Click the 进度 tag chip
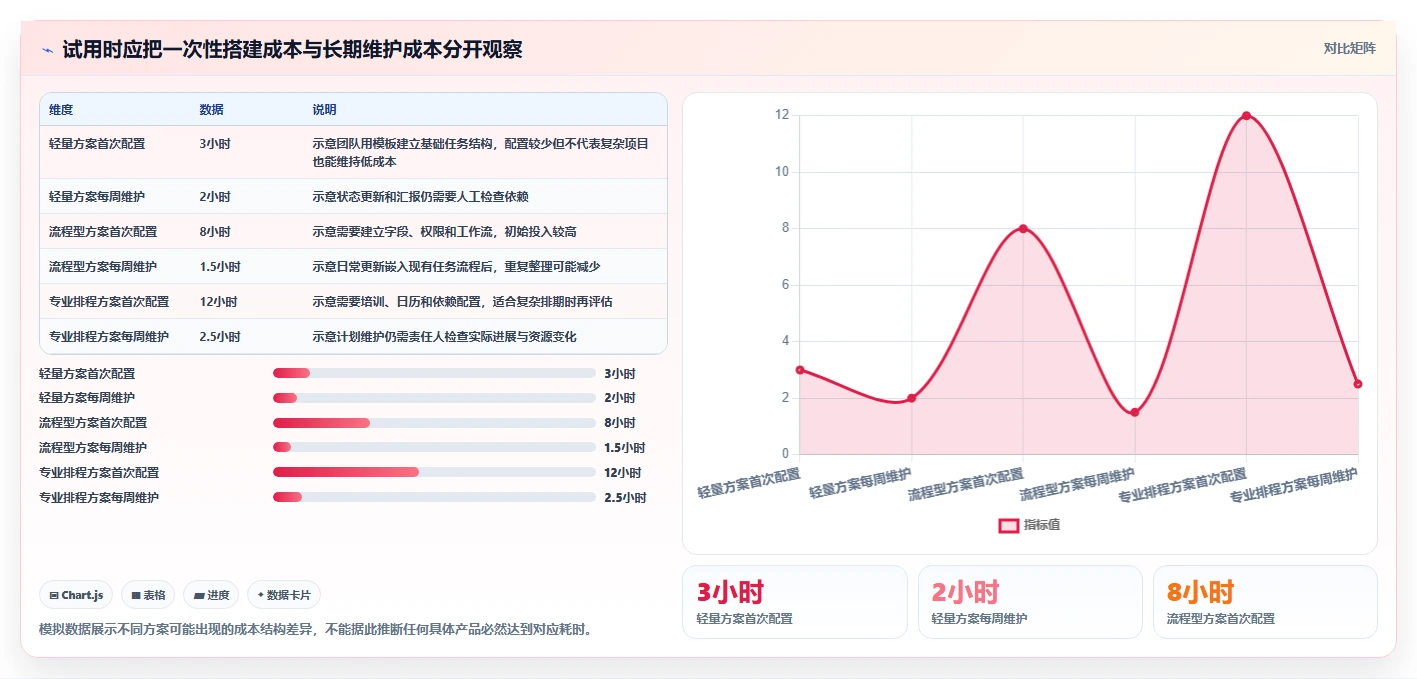1417x679 pixels. click(x=211, y=595)
